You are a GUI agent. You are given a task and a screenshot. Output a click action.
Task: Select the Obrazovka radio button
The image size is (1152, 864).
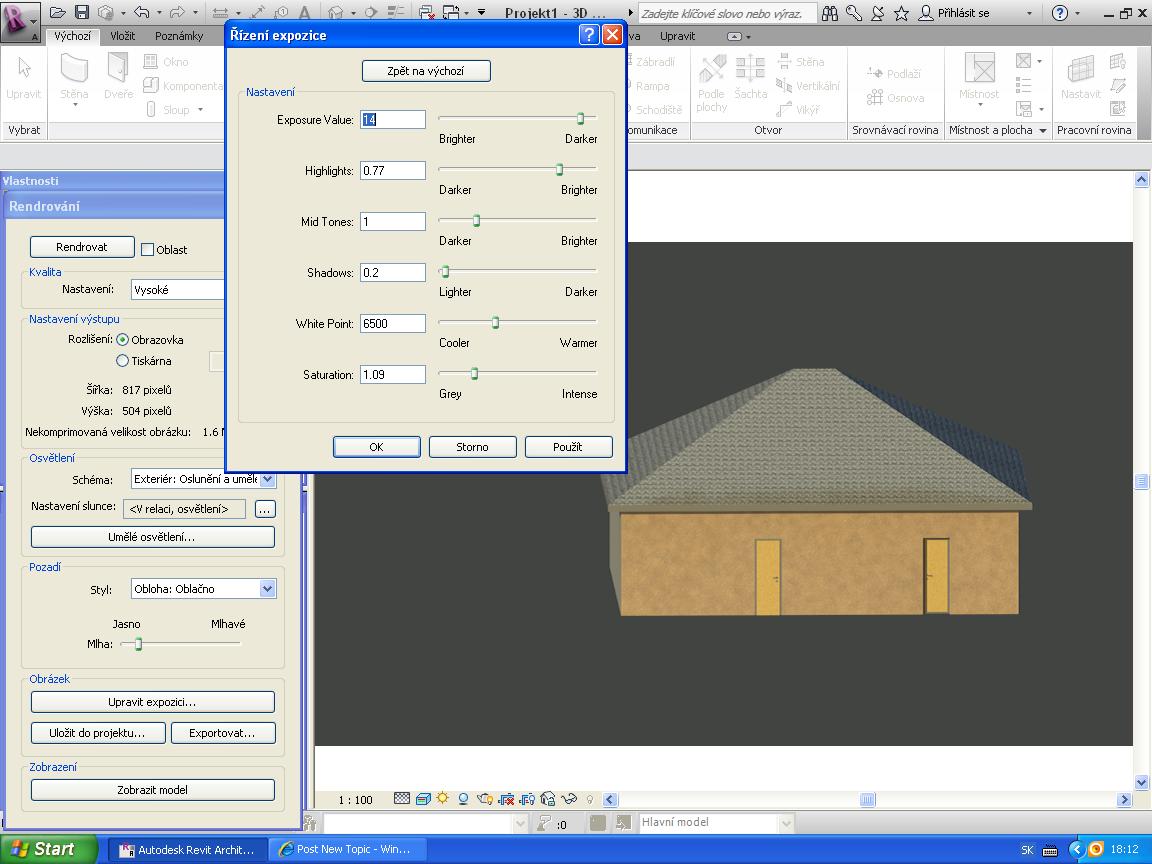[x=123, y=340]
